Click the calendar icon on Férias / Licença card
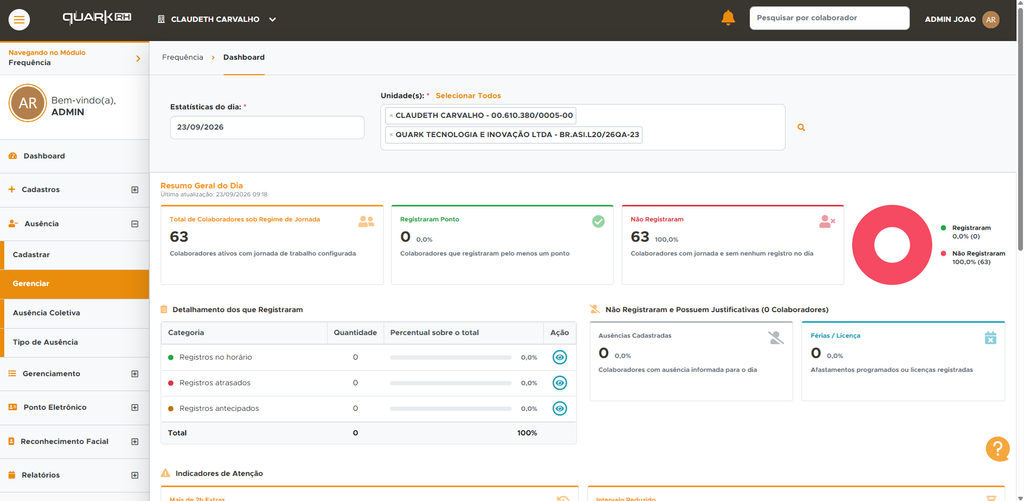Viewport: 1024px width, 501px height. coord(991,338)
